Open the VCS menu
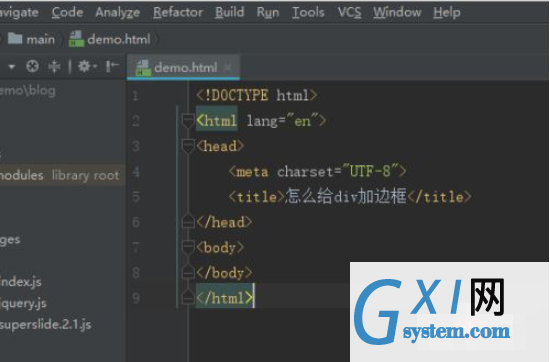Image resolution: width=550 pixels, height=362 pixels. 349,12
